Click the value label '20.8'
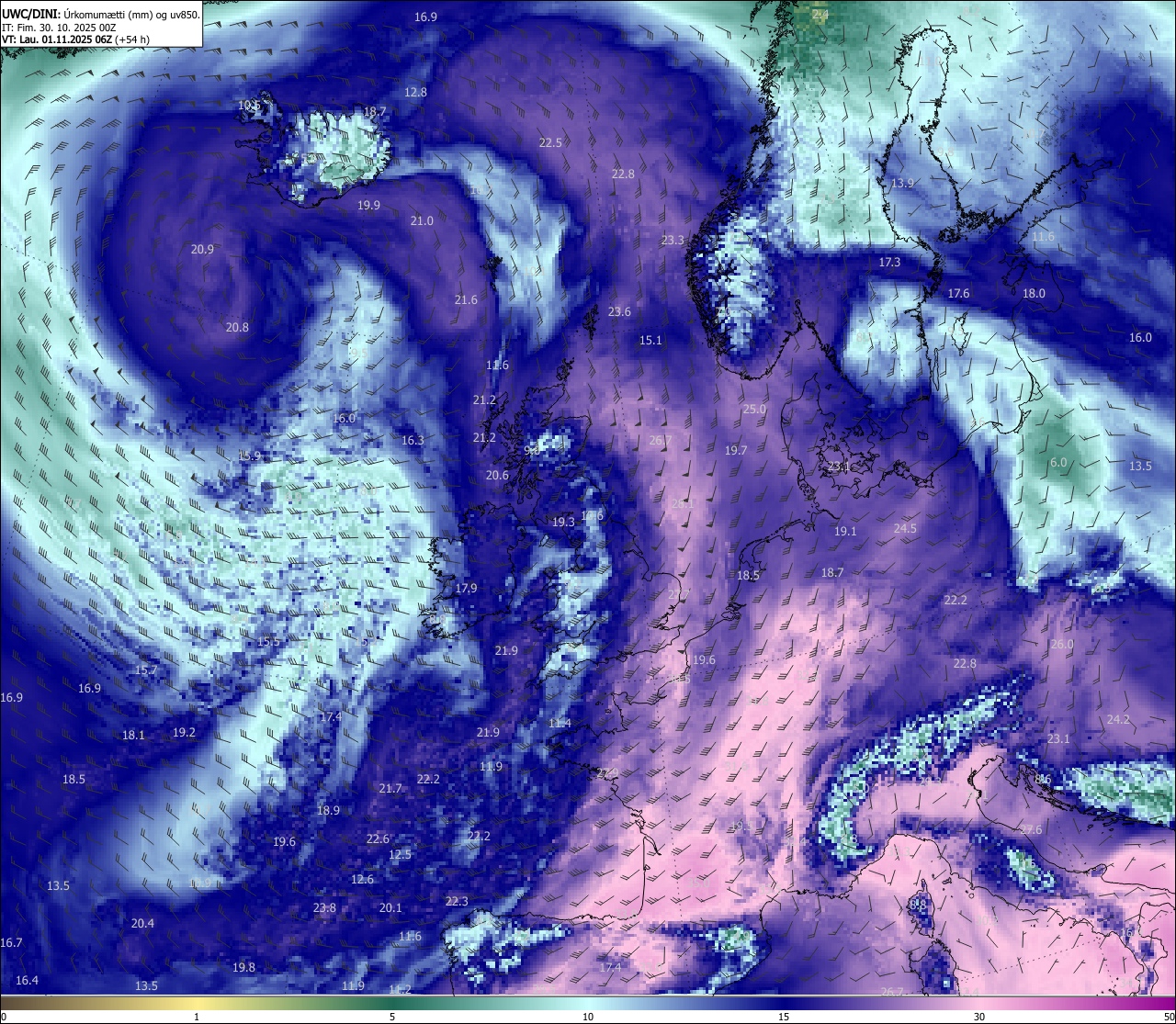 (237, 328)
